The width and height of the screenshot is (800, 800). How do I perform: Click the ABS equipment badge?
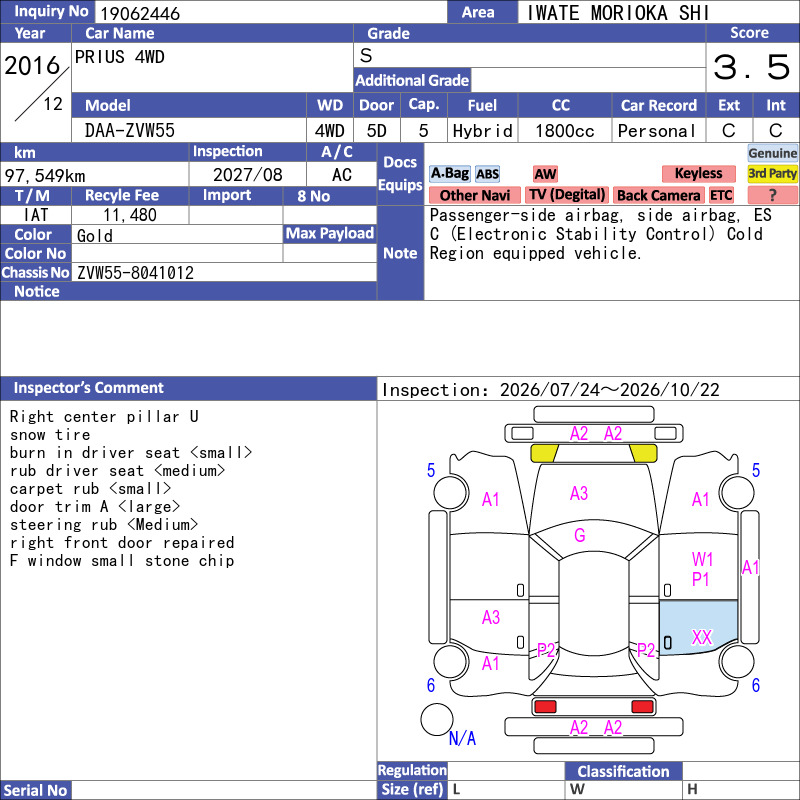point(487,174)
